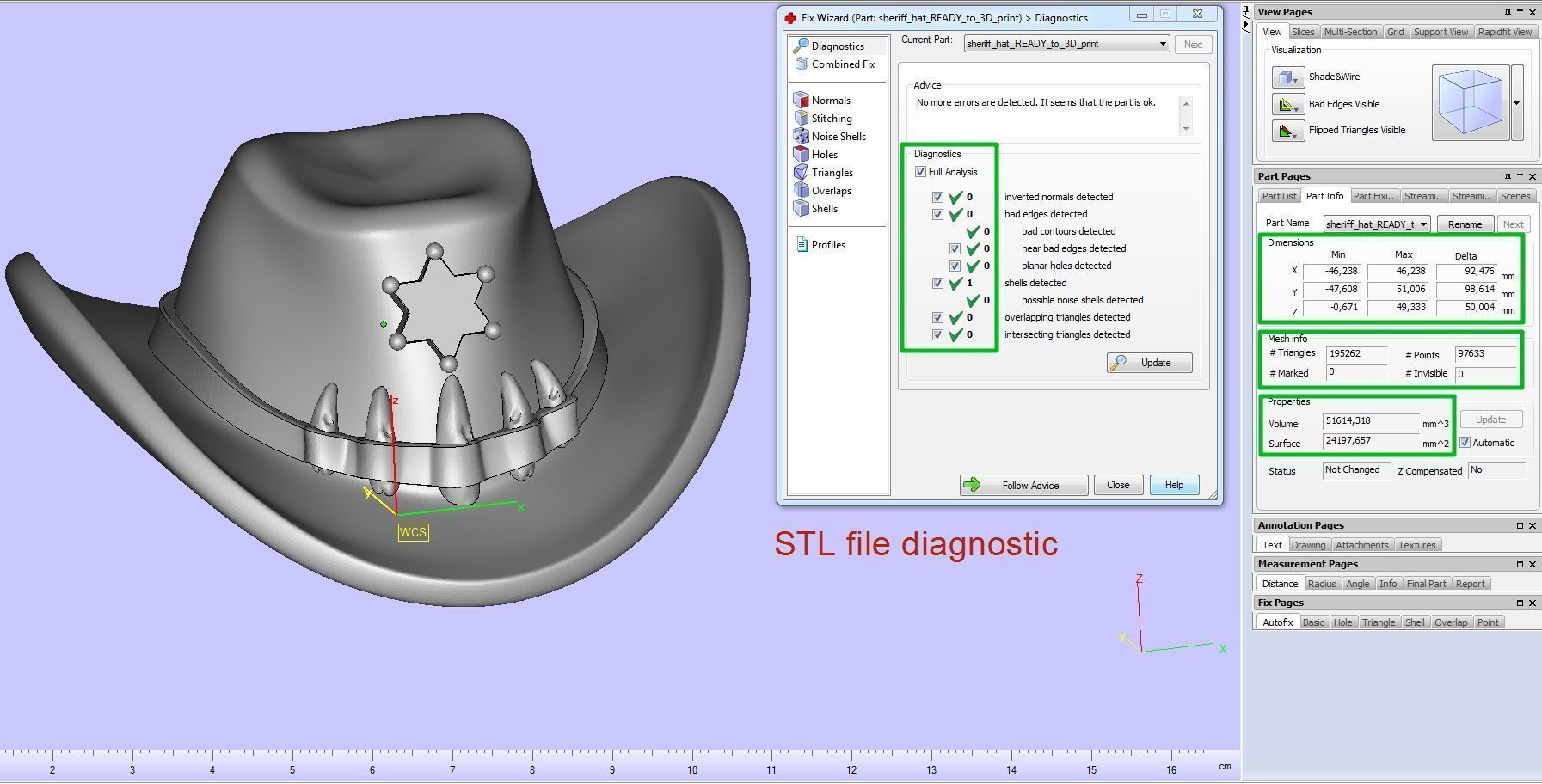Pin the Part Pages panel
1542x784 pixels.
tap(1508, 176)
